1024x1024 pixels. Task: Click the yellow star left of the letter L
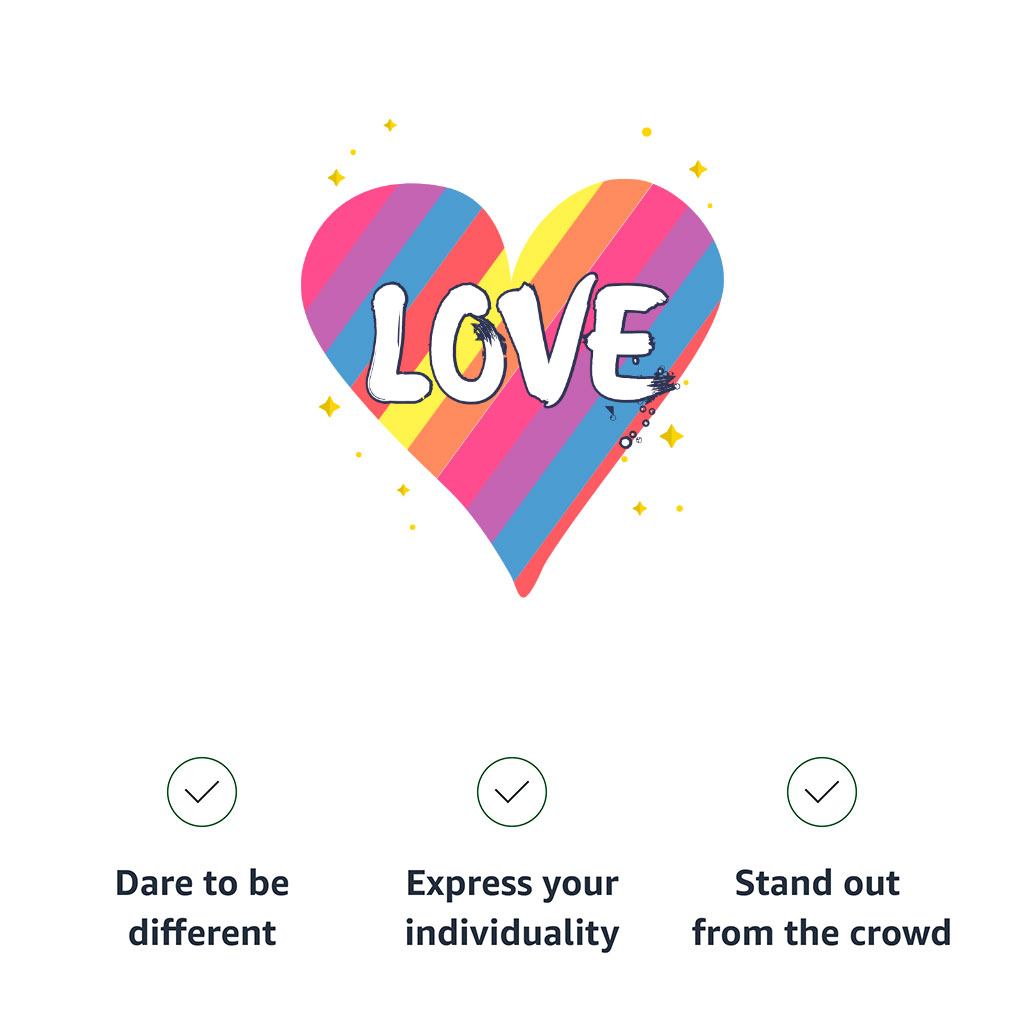point(329,406)
